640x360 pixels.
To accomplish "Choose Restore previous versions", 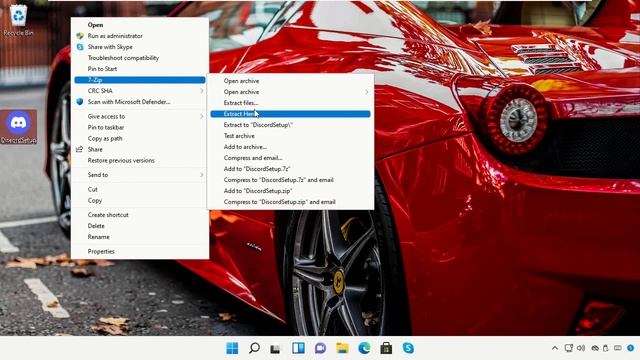I will [x=140, y=160].
